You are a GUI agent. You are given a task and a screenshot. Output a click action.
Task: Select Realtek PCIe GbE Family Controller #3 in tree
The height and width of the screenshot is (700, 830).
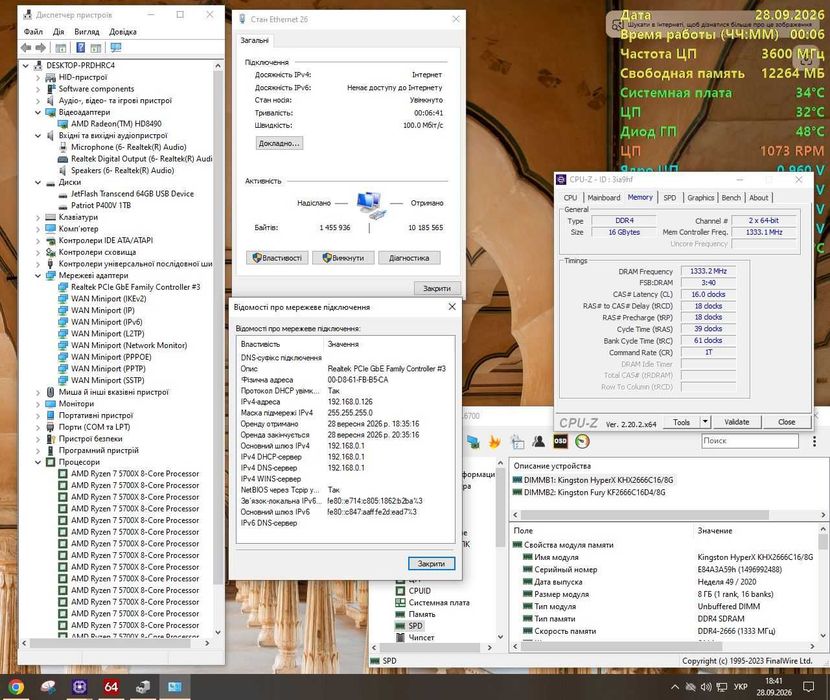[136, 286]
